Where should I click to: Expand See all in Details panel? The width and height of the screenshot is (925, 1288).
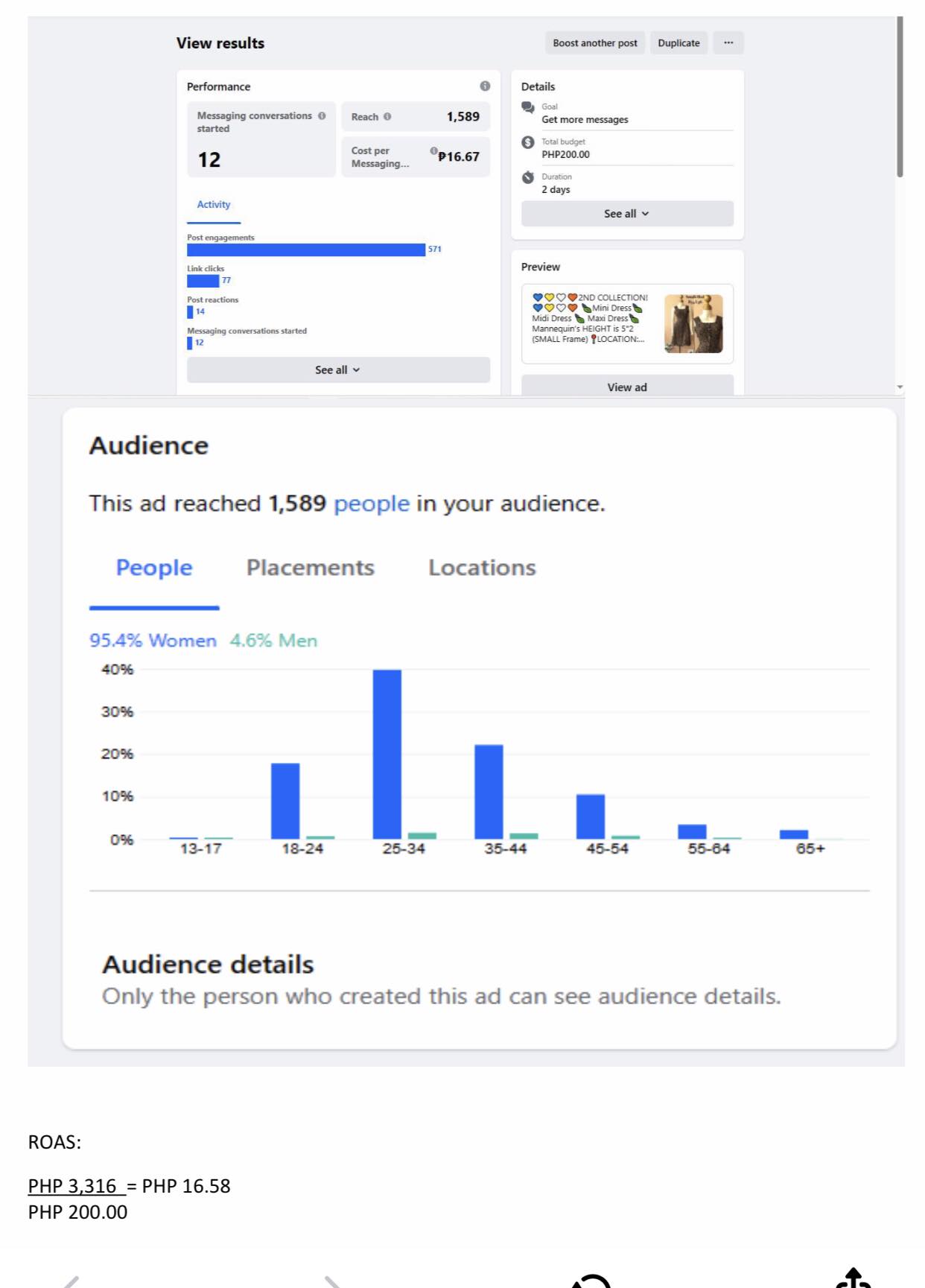point(627,214)
